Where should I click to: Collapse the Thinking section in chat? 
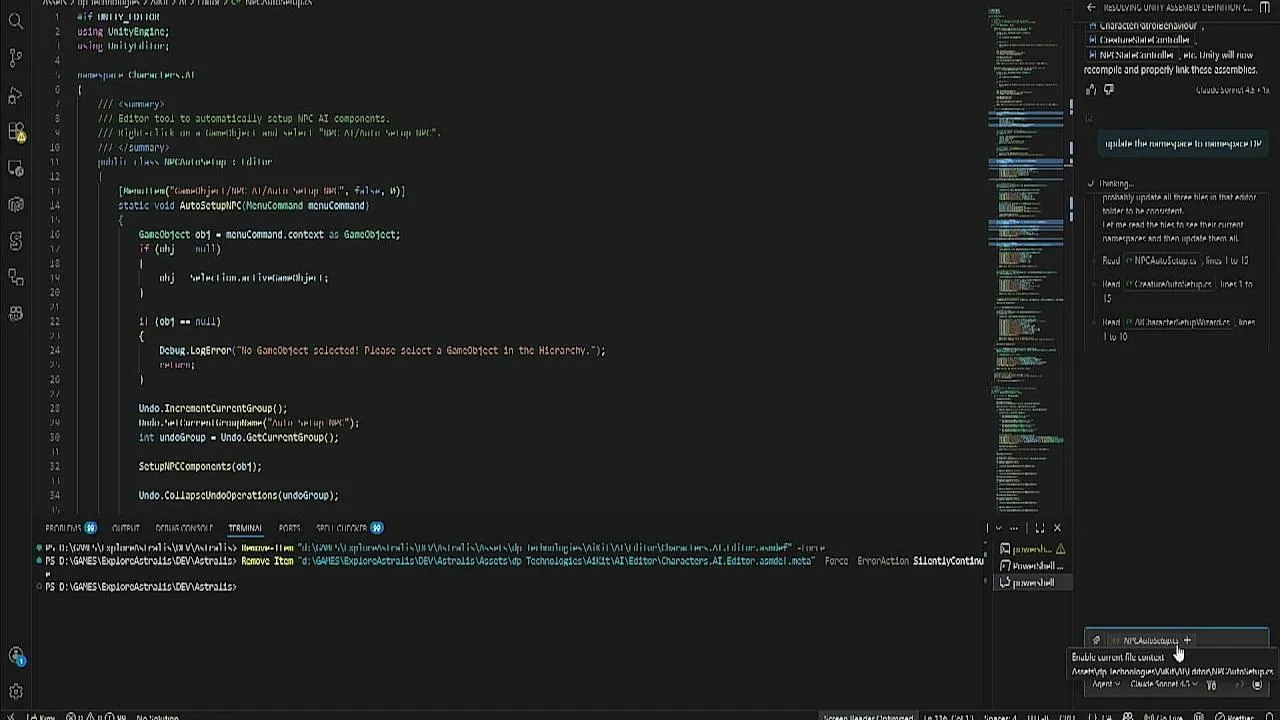(1110, 183)
